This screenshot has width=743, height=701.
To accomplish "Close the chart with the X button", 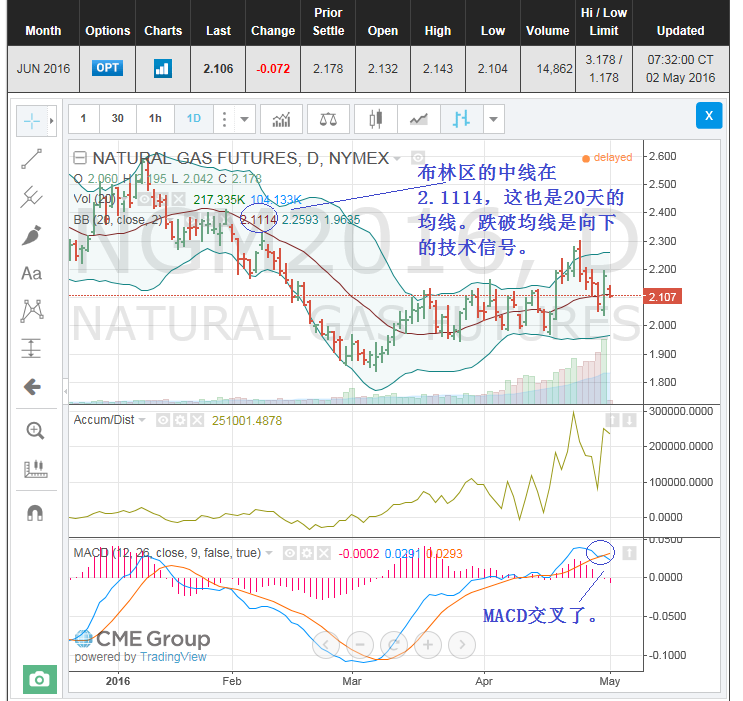I will [708, 117].
